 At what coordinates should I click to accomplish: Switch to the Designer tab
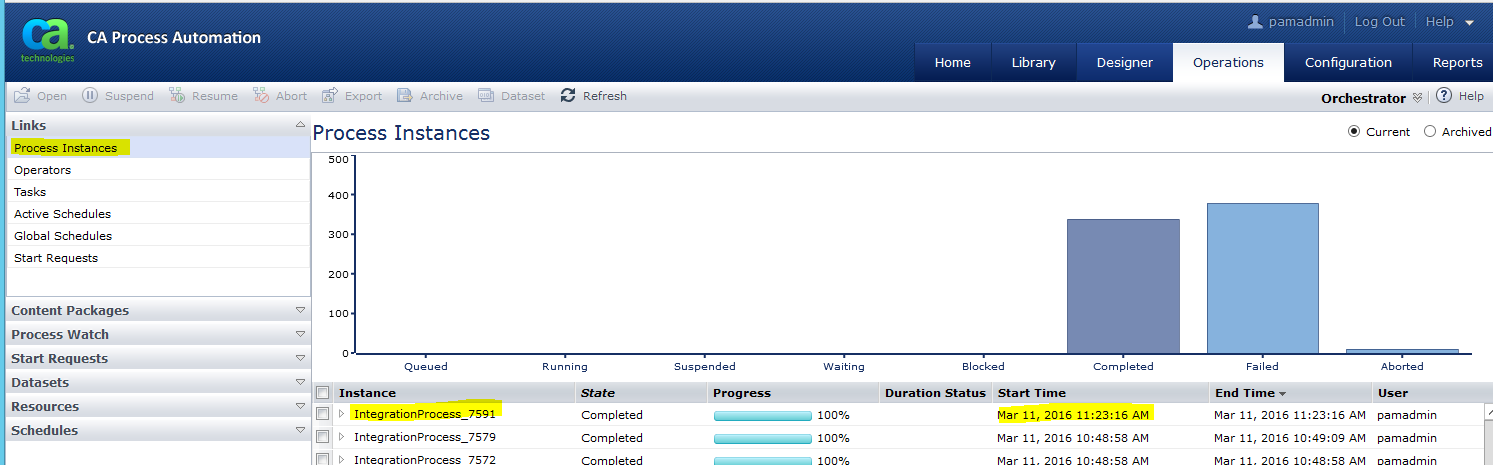(x=1124, y=62)
